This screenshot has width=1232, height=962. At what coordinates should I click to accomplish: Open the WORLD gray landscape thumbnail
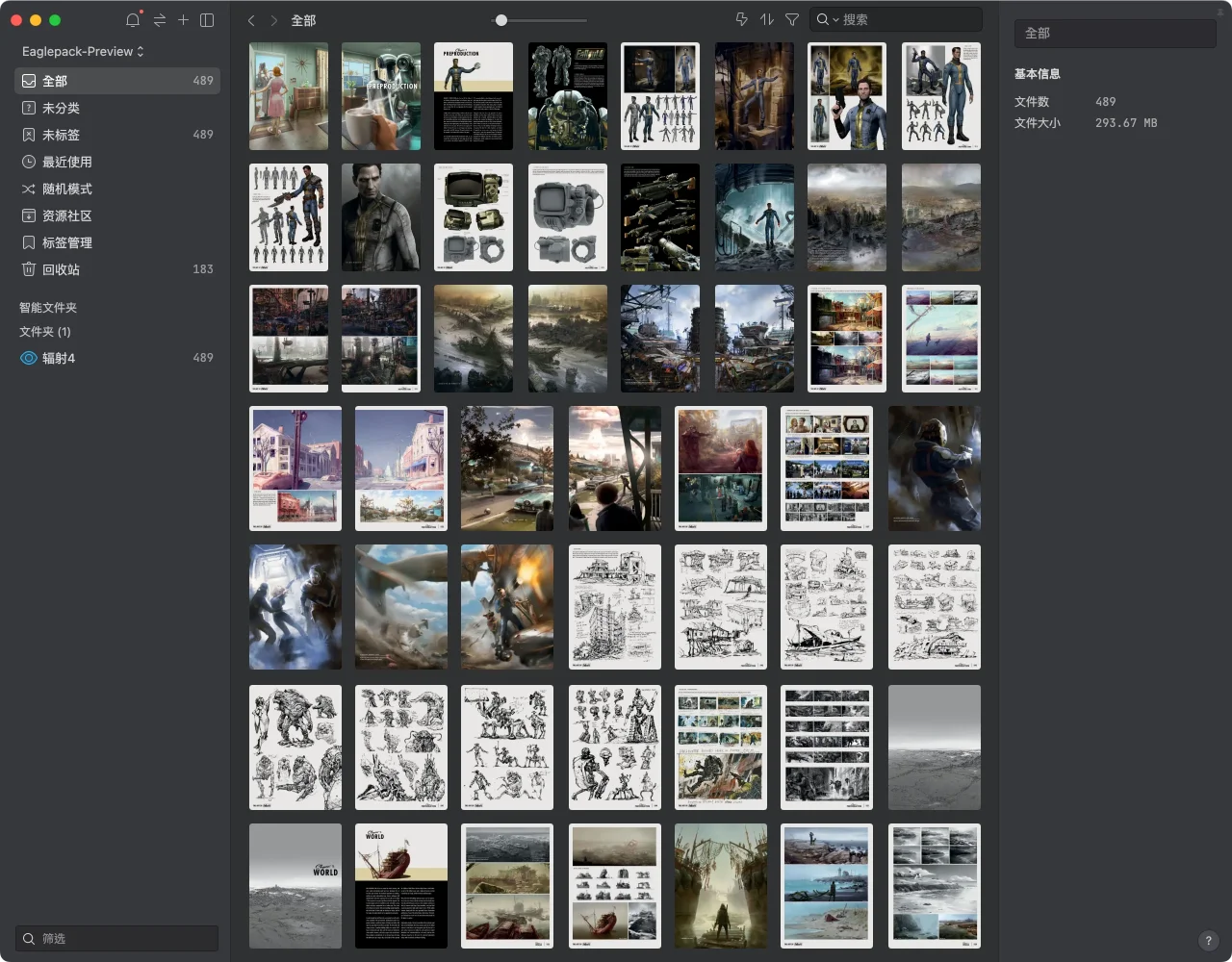point(295,886)
